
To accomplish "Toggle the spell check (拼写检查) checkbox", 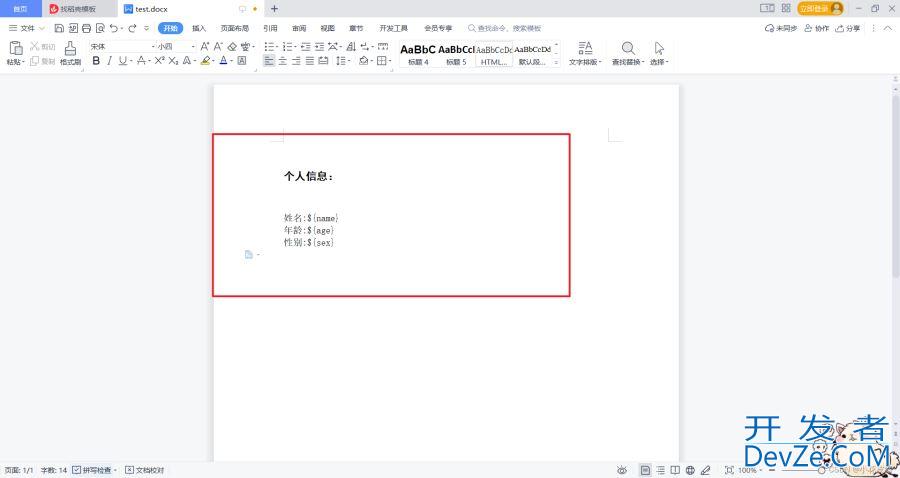I will [76, 470].
